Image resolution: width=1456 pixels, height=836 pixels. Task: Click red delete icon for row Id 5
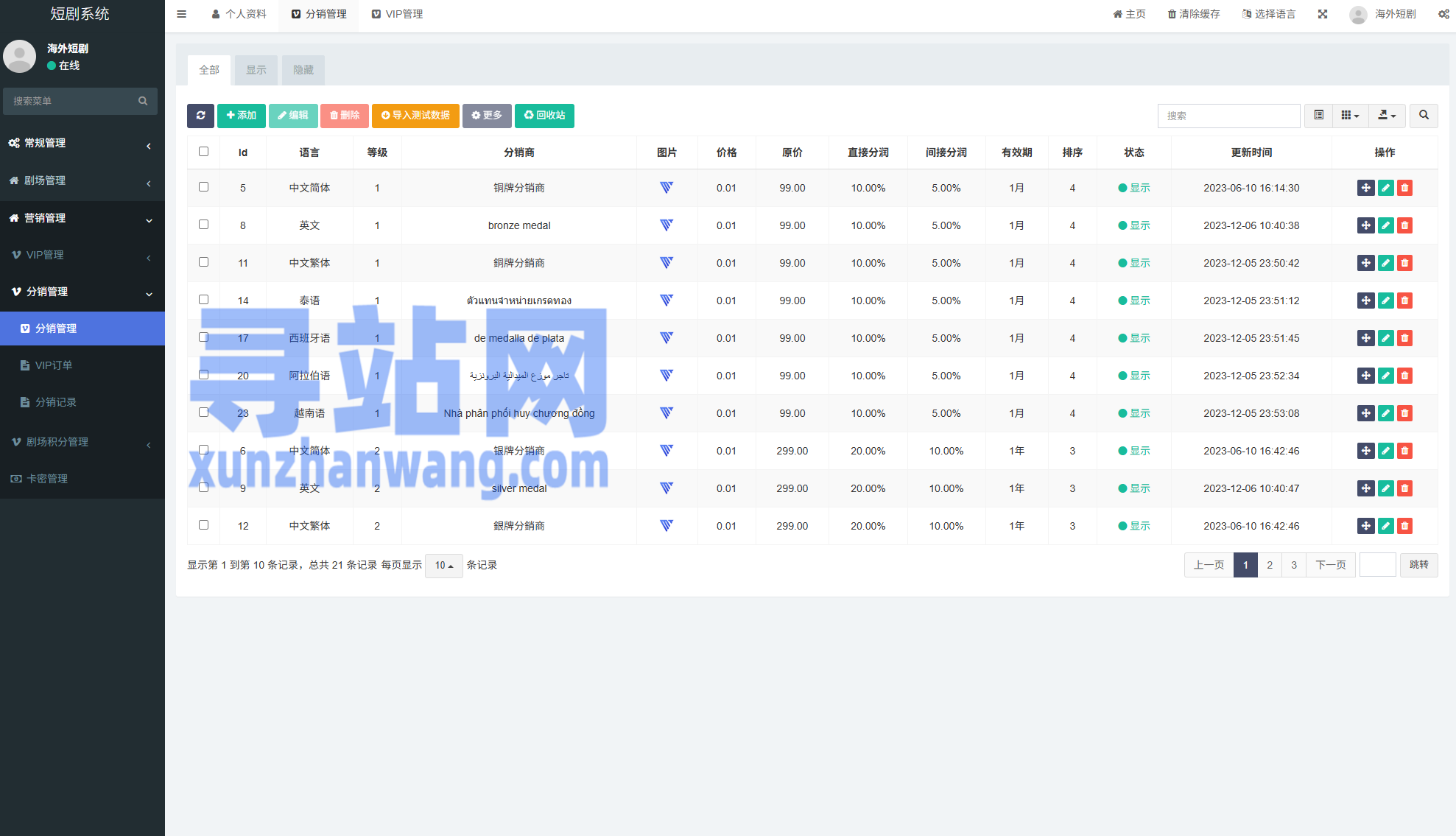click(1404, 188)
